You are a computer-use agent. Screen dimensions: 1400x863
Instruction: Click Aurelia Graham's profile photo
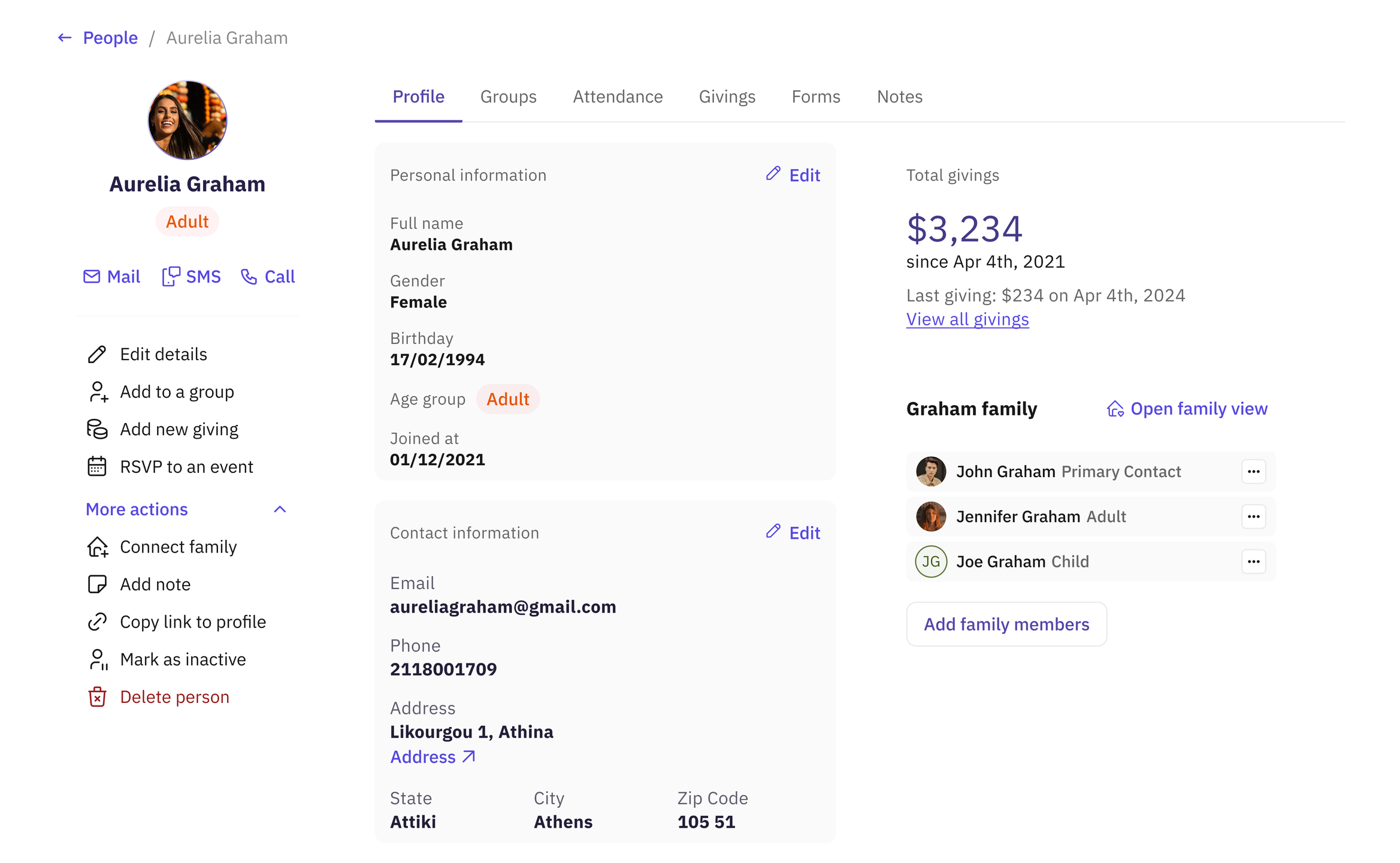pyautogui.click(x=188, y=120)
